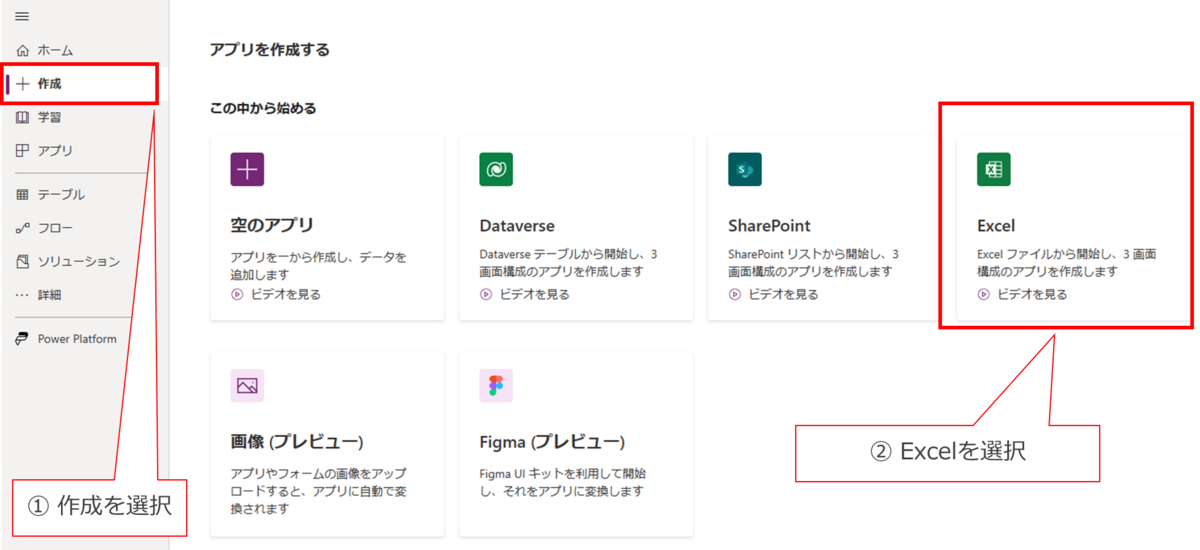The image size is (1200, 550).
Task: Click the 空のアプリ card description text
Action: (x=319, y=265)
